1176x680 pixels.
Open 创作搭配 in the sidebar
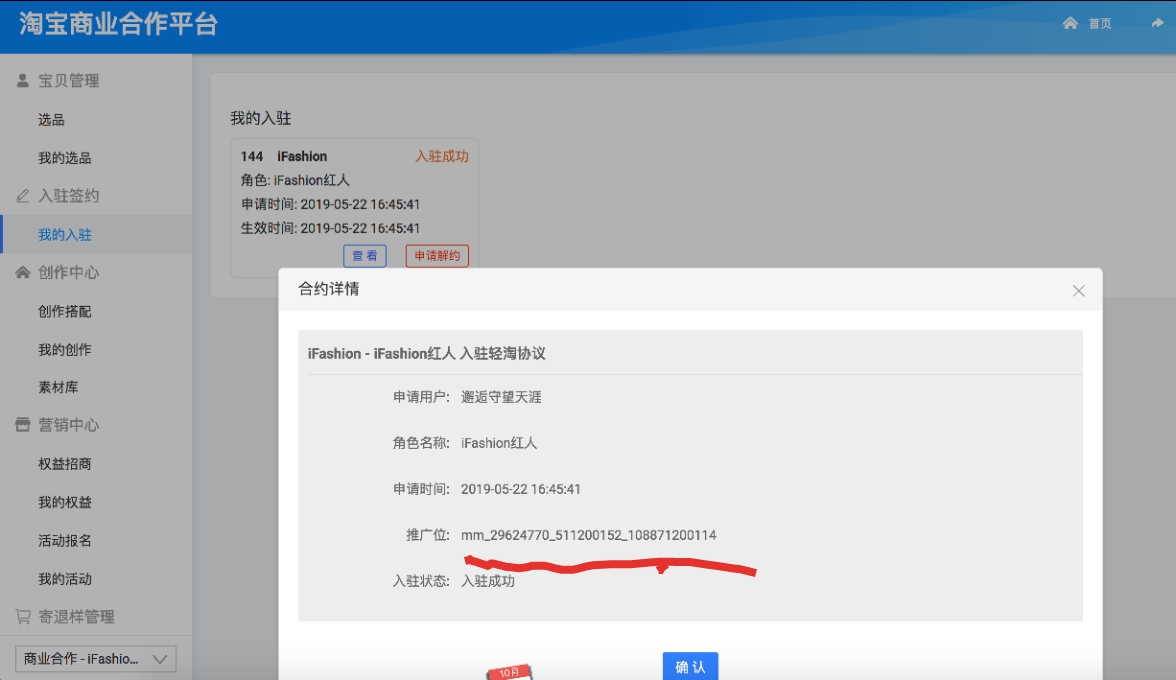pyautogui.click(x=64, y=311)
